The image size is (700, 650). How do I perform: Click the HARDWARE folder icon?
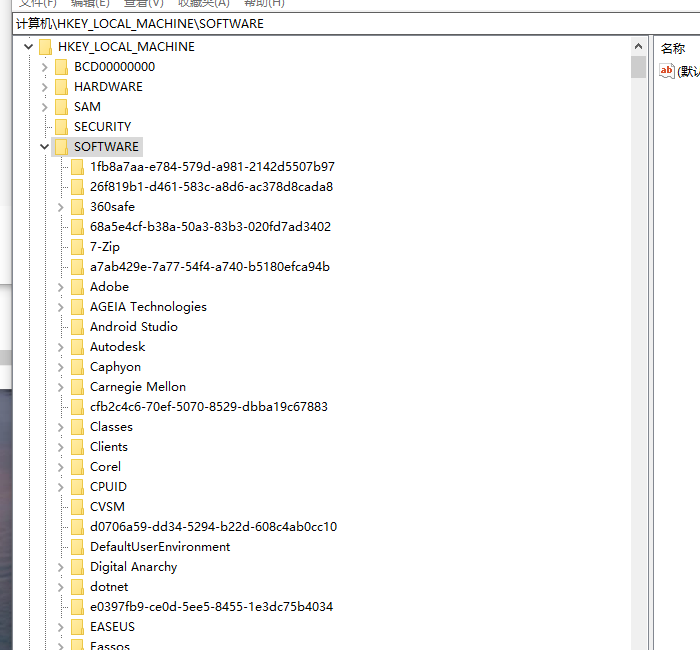click(61, 87)
